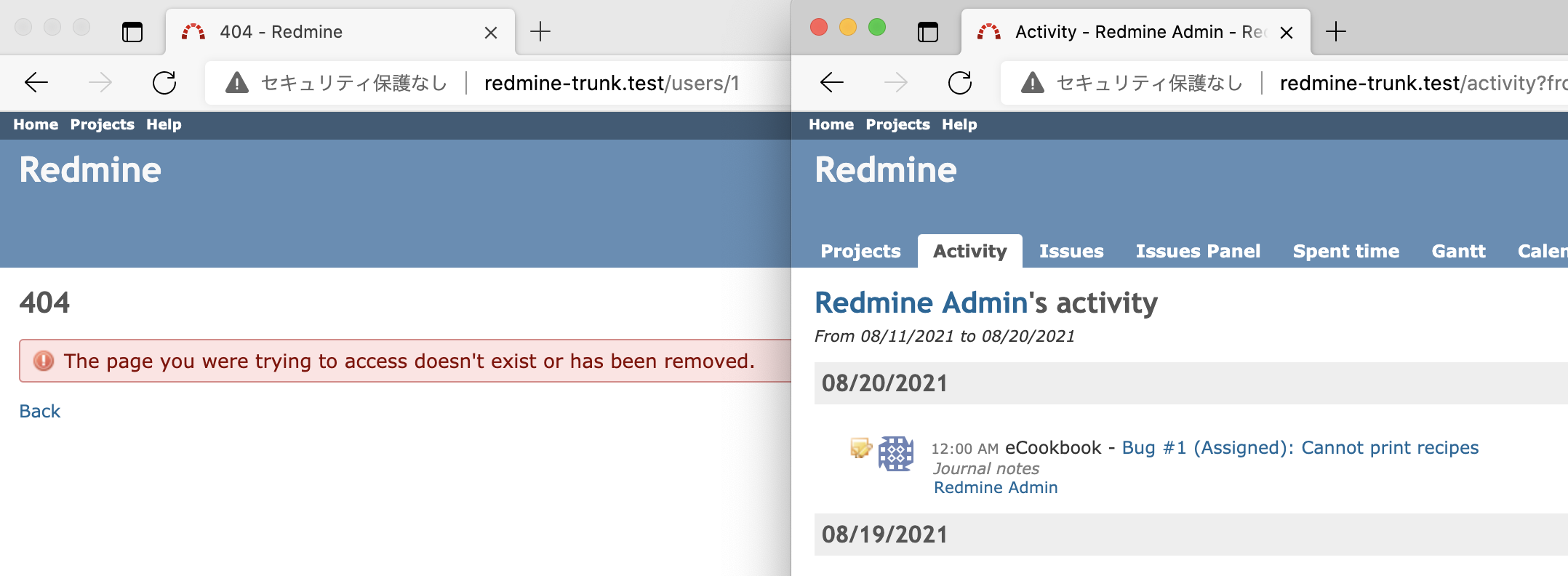Click back arrow in right Activity window

click(832, 83)
